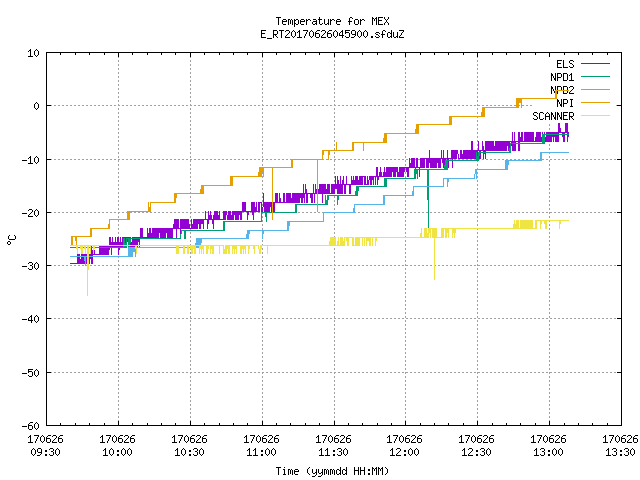Click the y-axis label -20
This screenshot has width=640, height=480.
coord(31,213)
